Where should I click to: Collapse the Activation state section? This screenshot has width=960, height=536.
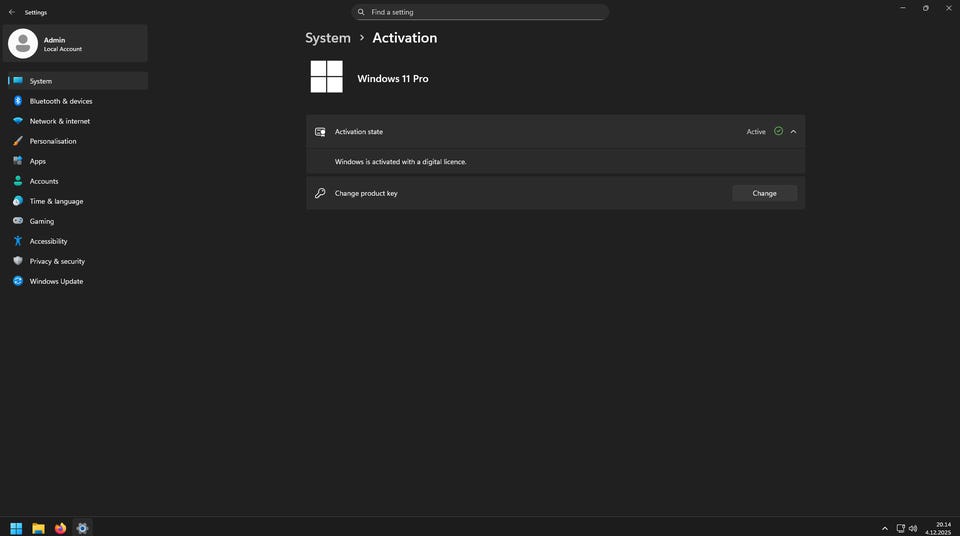pos(793,132)
